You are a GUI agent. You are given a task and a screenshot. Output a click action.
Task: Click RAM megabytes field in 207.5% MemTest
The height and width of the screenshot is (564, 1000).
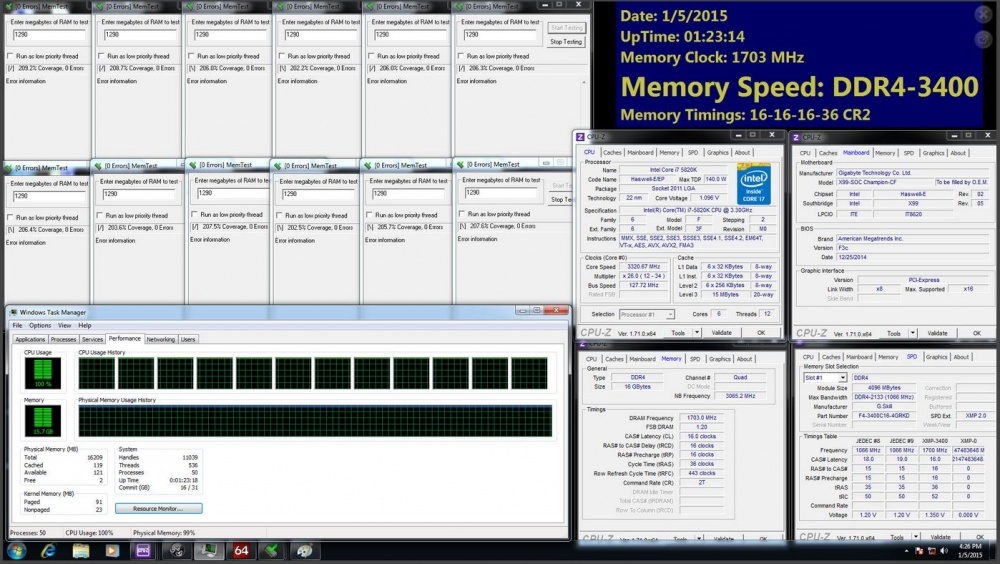[x=232, y=193]
